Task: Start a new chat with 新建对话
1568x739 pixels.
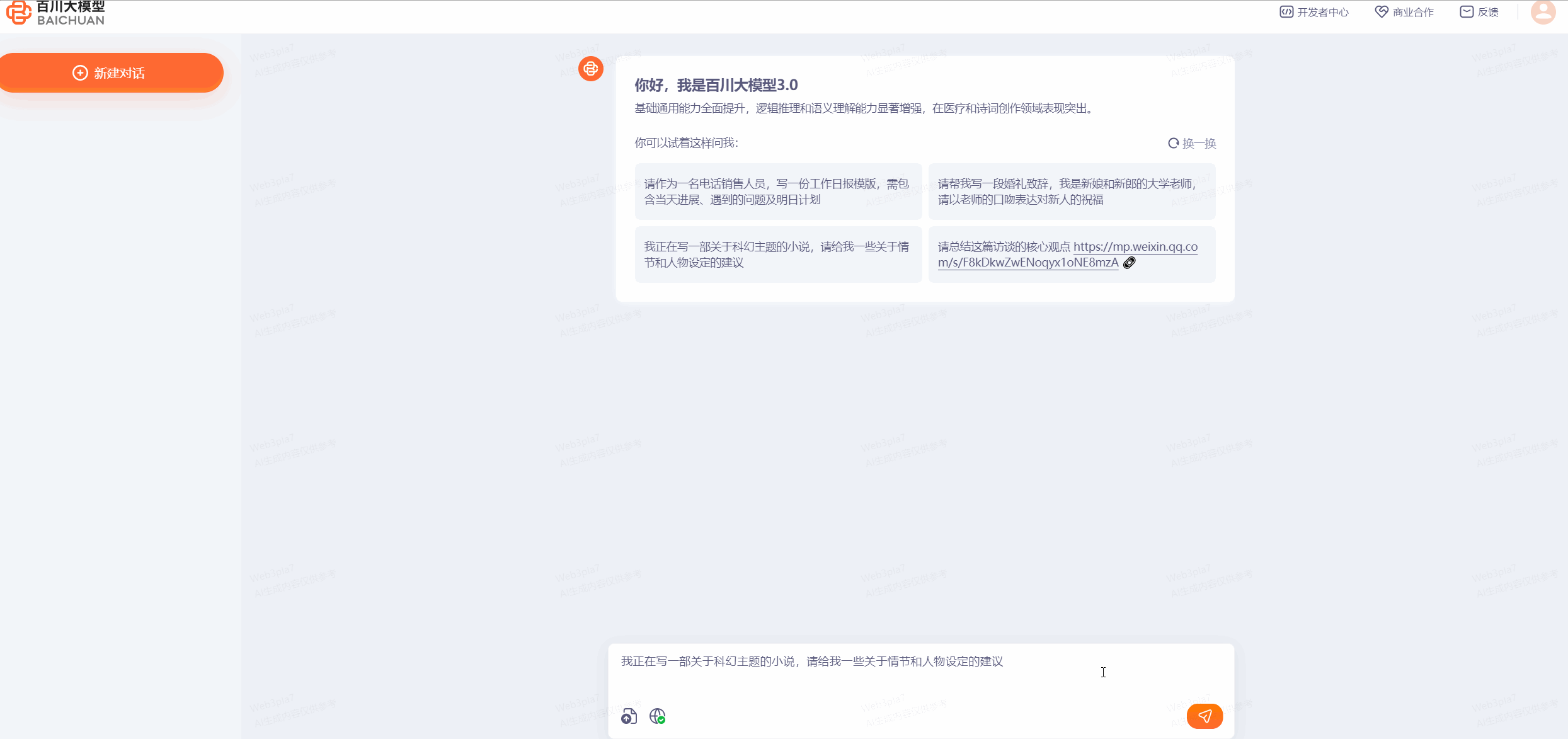Action: point(110,73)
